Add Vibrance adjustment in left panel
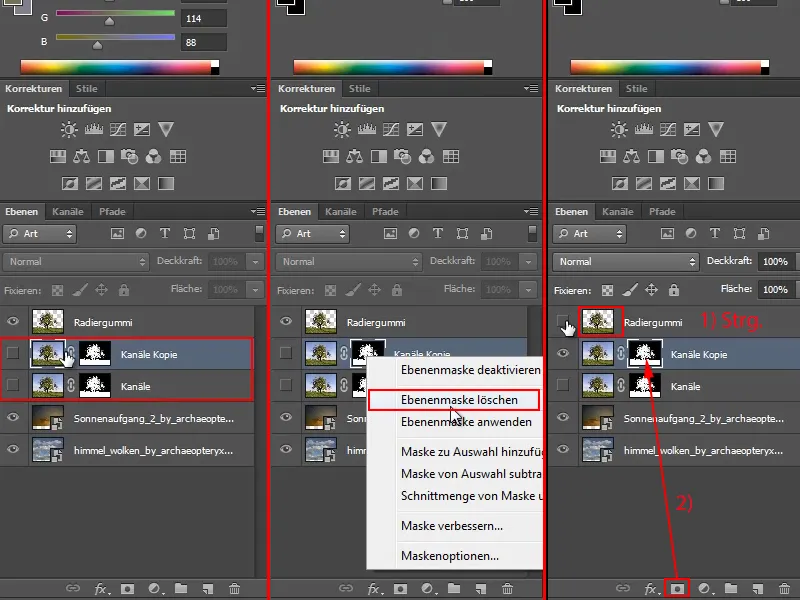800x600 pixels. pos(166,129)
